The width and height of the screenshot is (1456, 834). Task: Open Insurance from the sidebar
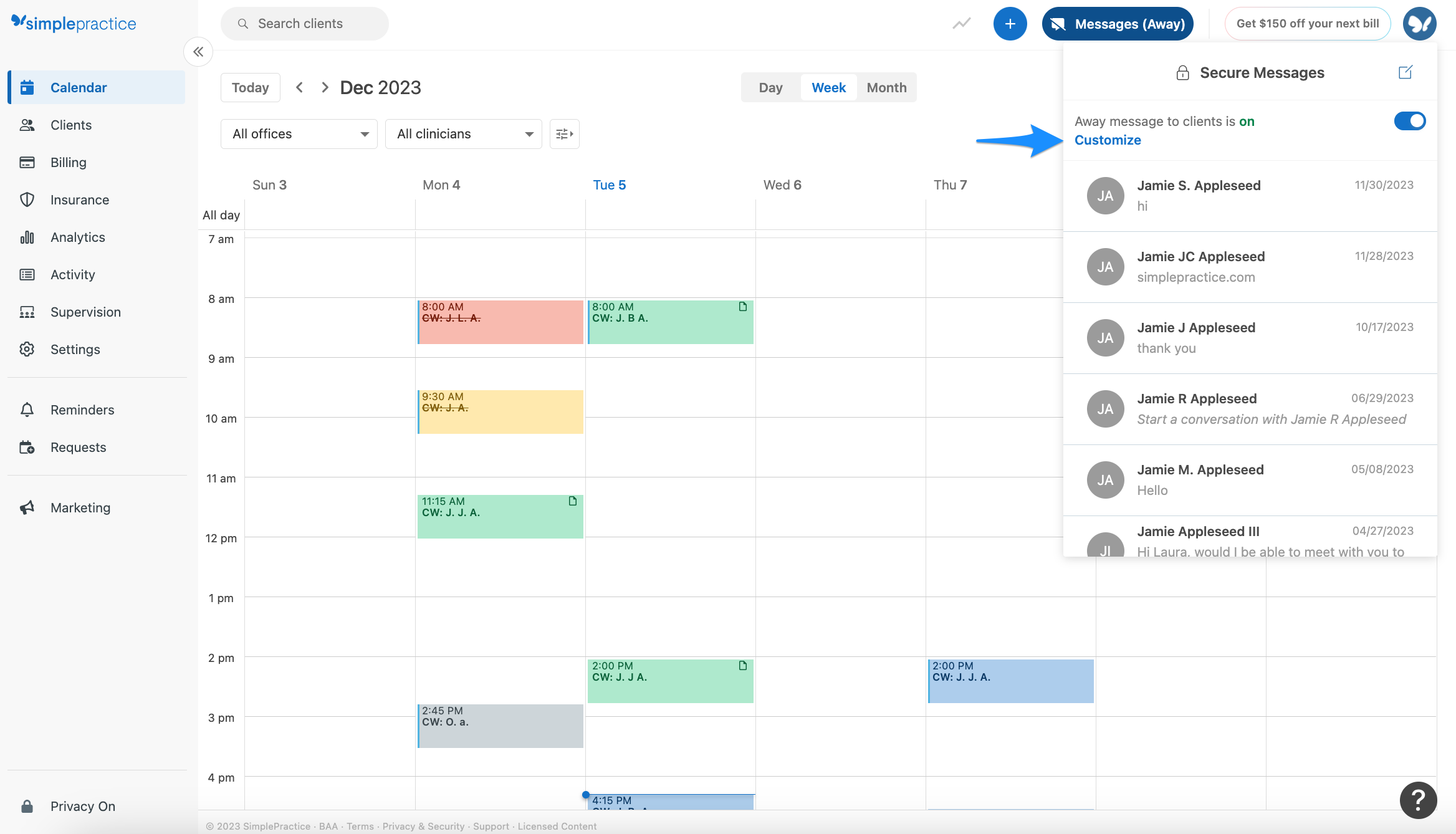click(x=97, y=199)
